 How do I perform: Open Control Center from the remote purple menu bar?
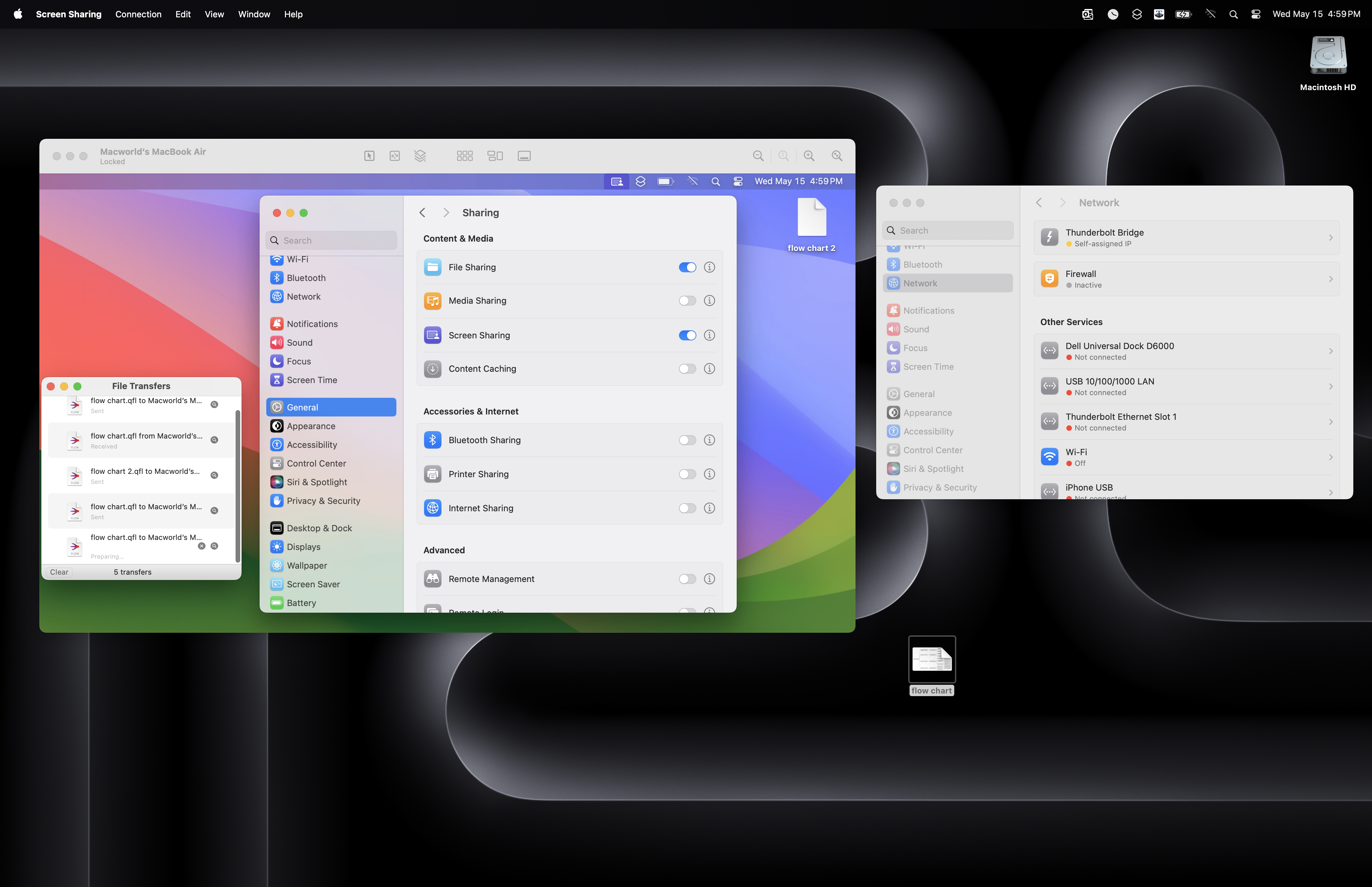click(738, 181)
